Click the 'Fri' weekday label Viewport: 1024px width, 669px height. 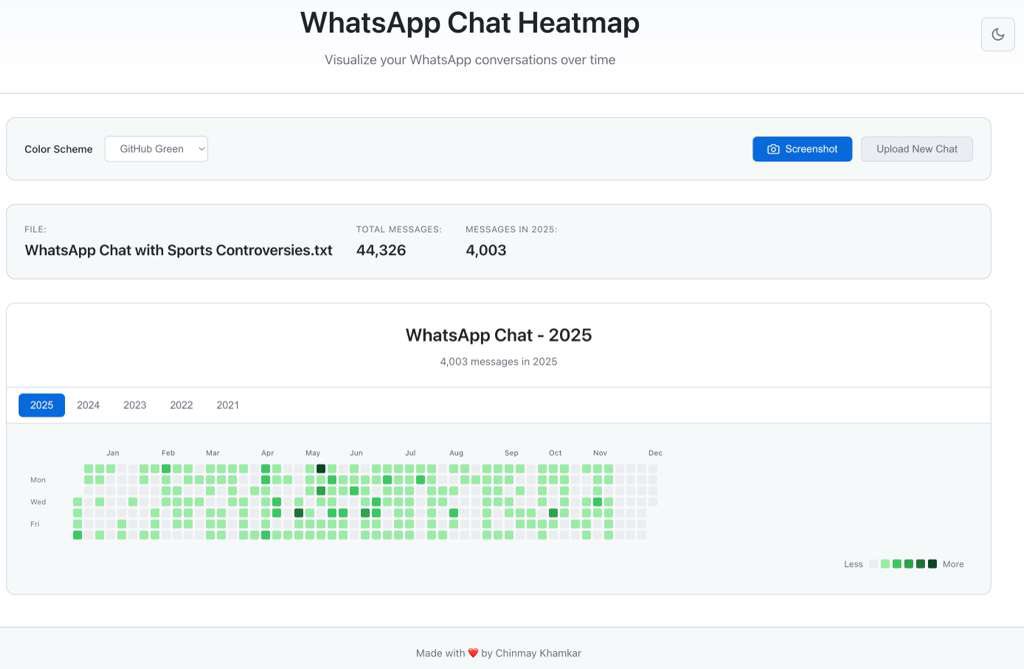point(35,524)
